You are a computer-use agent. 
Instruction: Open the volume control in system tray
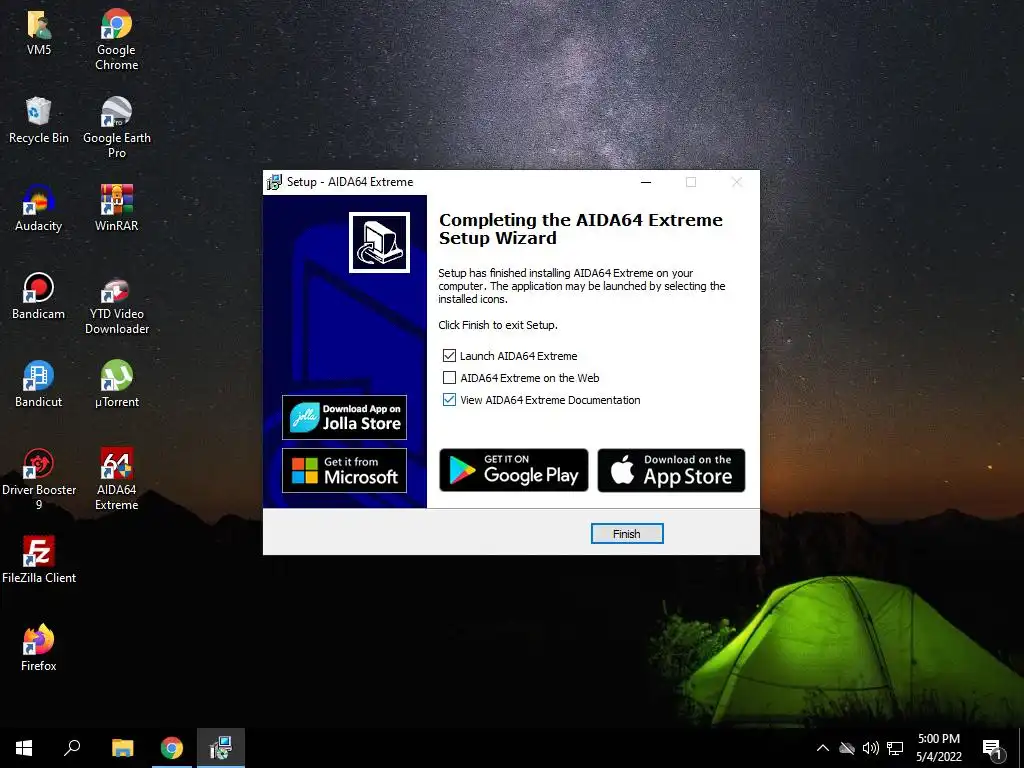click(x=871, y=748)
